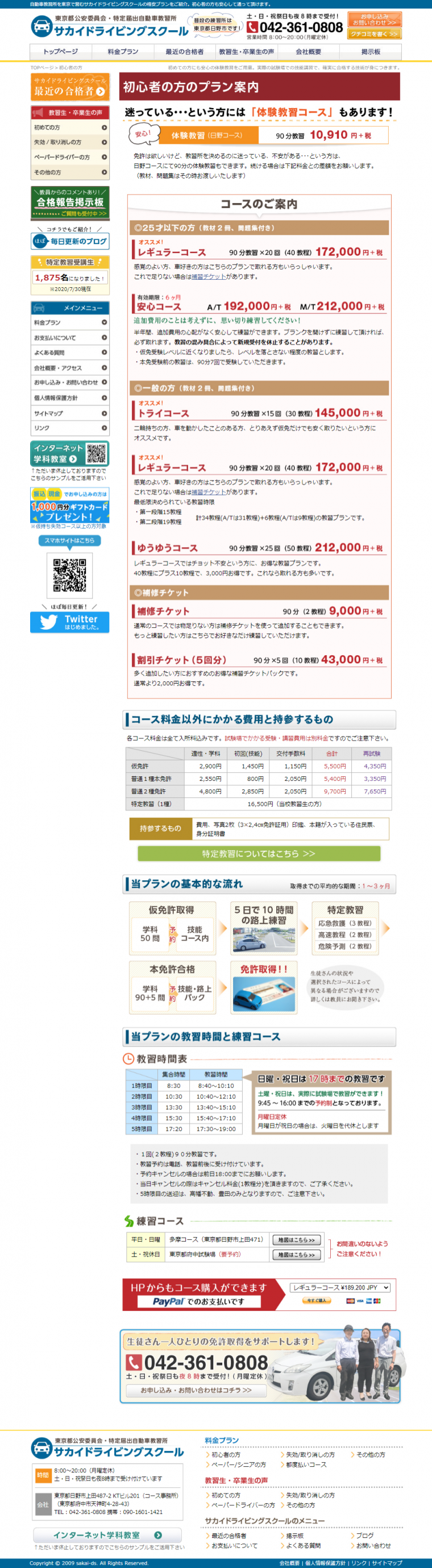The image size is (432, 1568).
Task: Click the 最近の合格者 orange sidebar banner
Action: [x=69, y=87]
